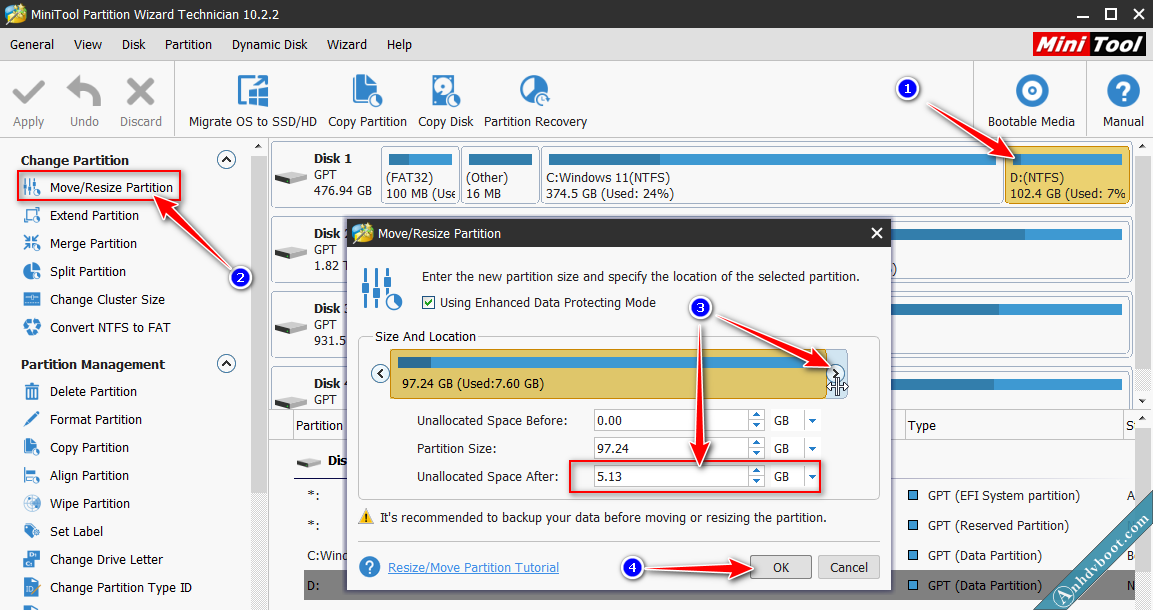Select the (Other) 16 MB partition block
The image size is (1153, 610).
pyautogui.click(x=500, y=175)
